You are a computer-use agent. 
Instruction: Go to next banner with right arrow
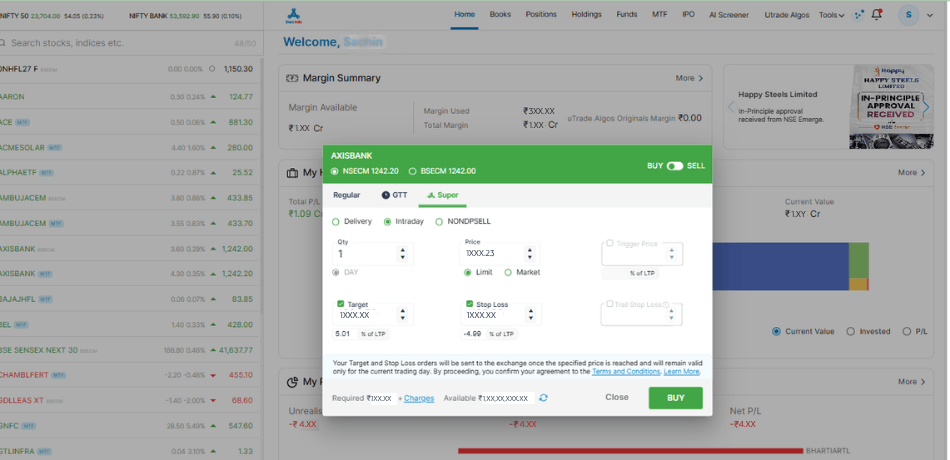[x=926, y=107]
